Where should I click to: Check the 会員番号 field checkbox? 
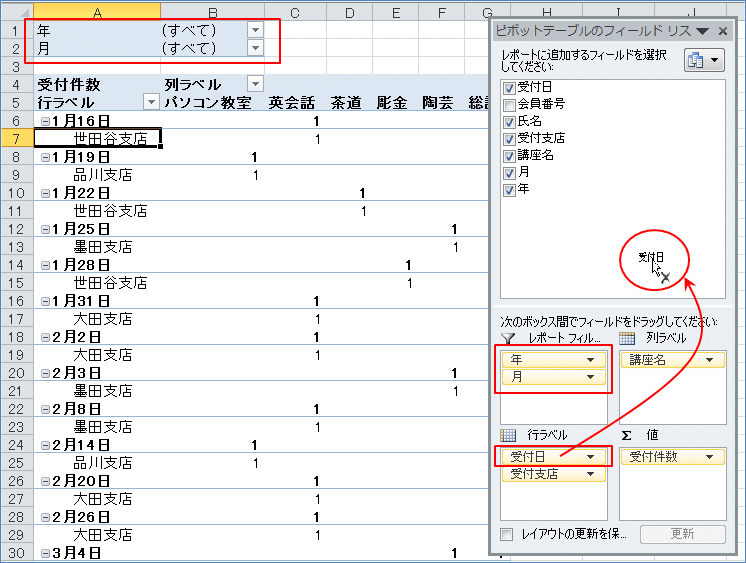click(509, 105)
